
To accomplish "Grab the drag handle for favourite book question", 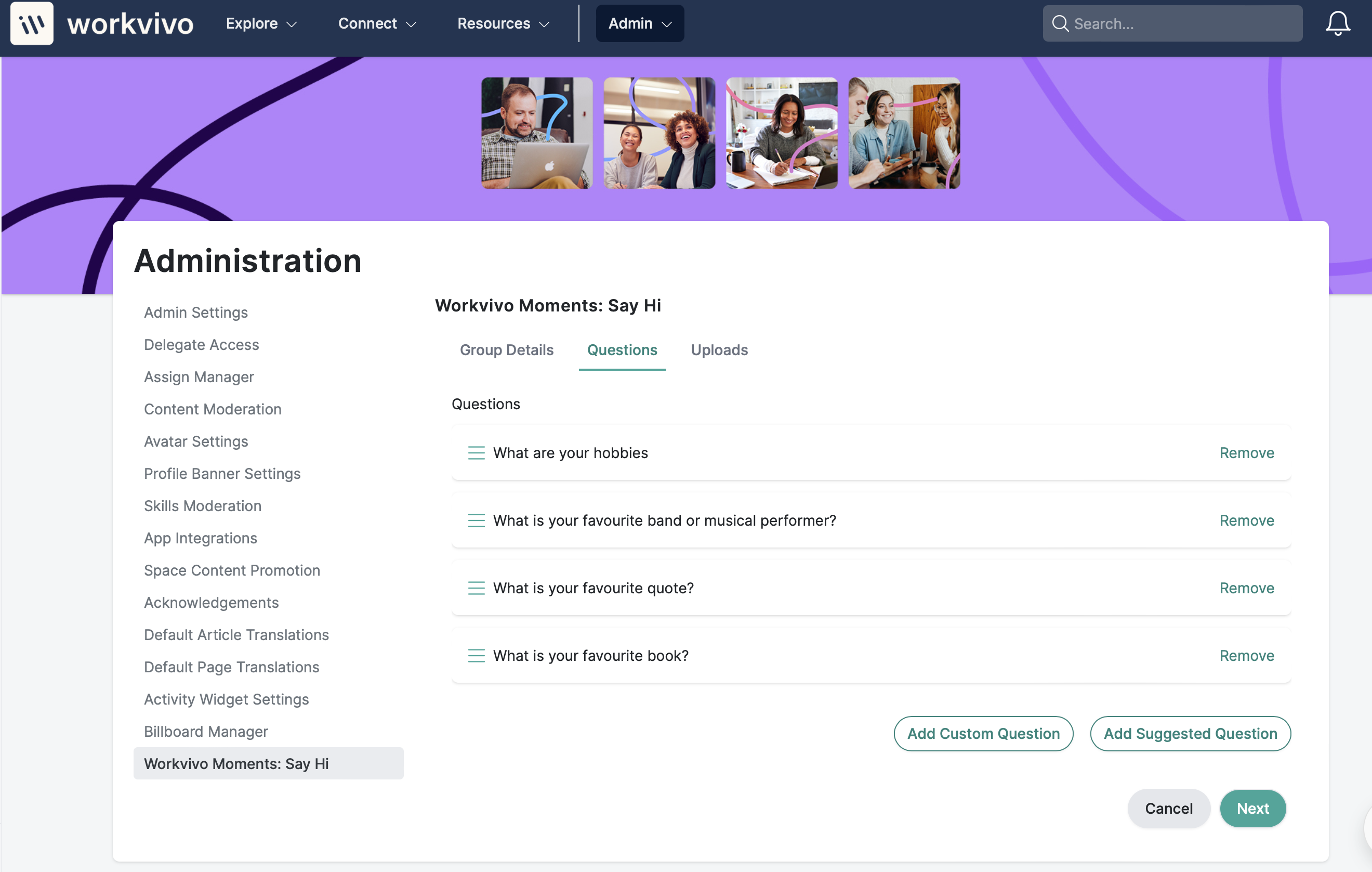I will tap(477, 655).
